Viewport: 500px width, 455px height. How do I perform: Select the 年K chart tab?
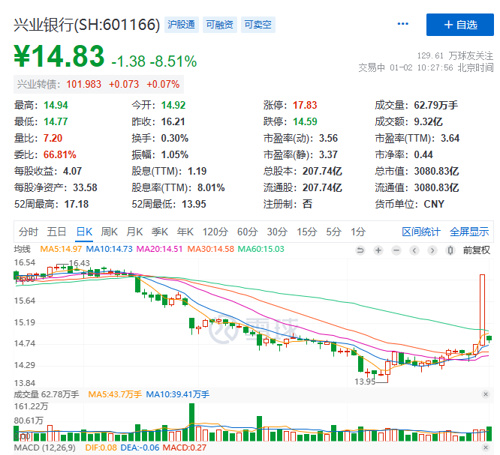[x=185, y=232]
